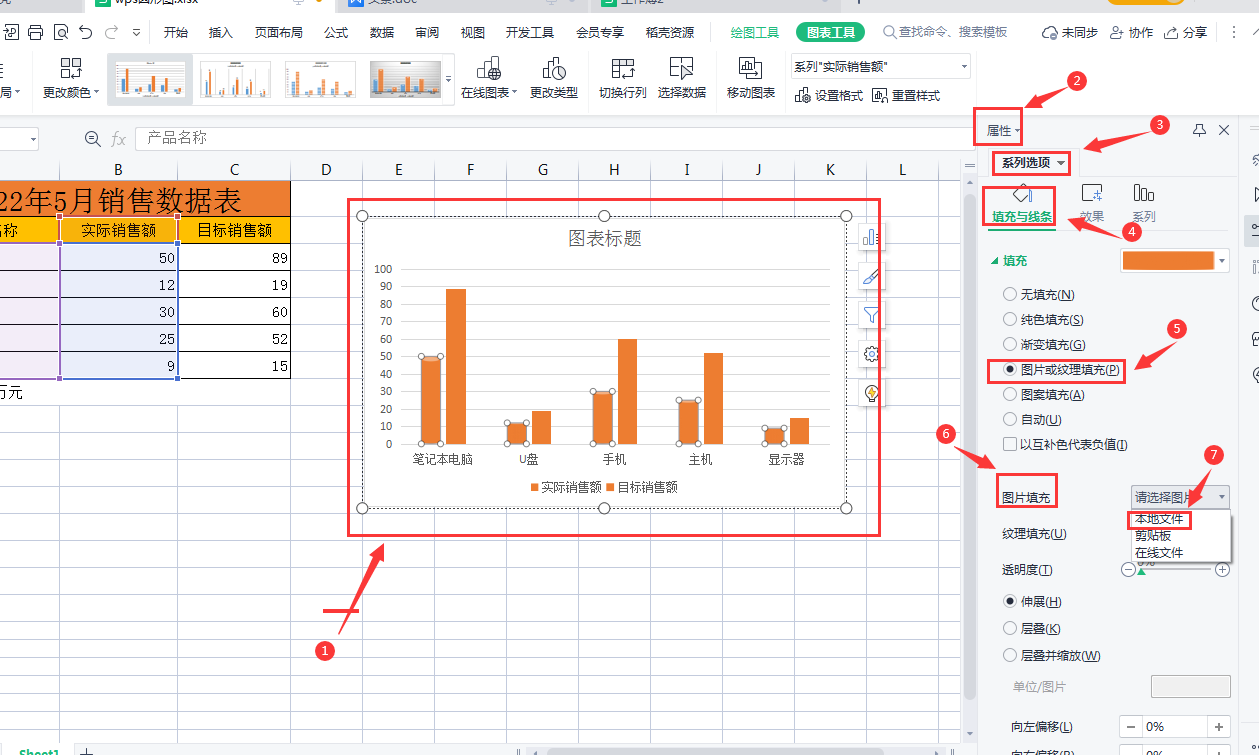This screenshot has width=1259, height=755.
Task: Click the transparency slider track
Action: point(1175,569)
